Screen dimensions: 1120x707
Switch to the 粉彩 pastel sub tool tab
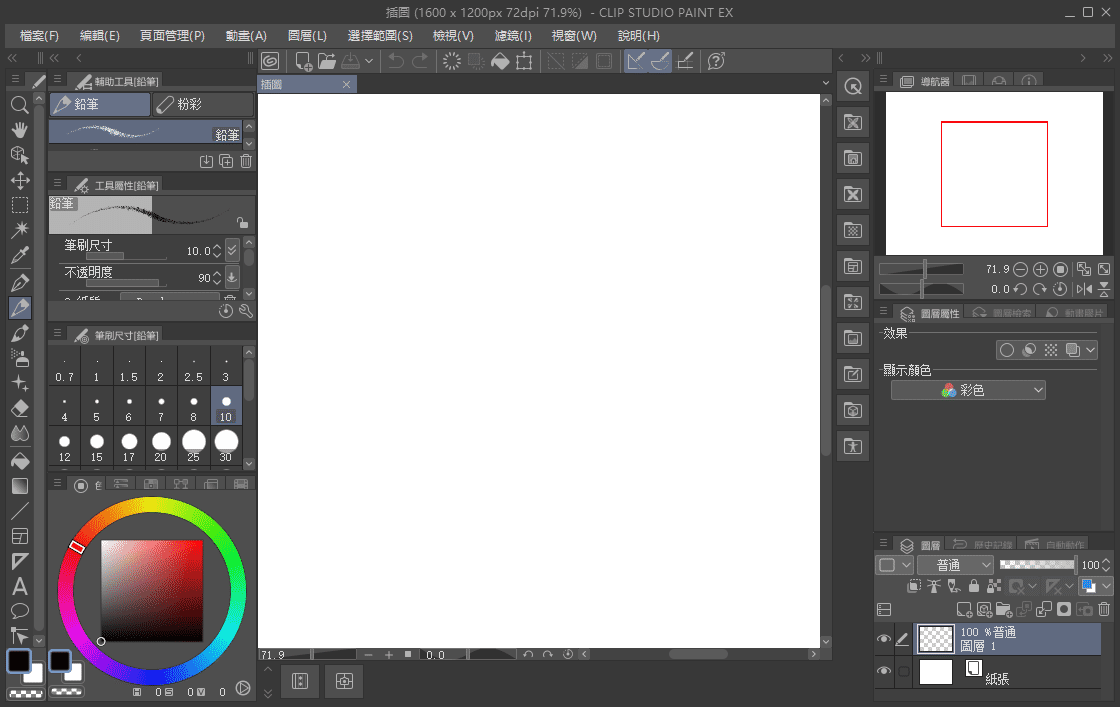tap(202, 104)
